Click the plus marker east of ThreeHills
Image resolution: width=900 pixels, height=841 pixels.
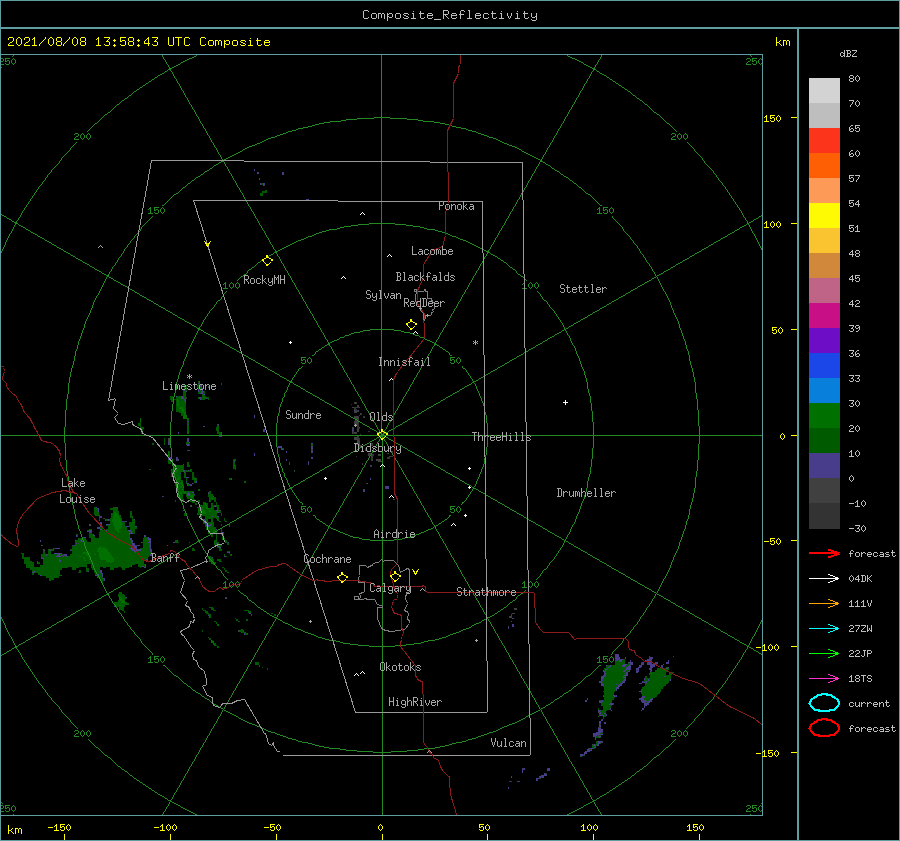point(565,402)
